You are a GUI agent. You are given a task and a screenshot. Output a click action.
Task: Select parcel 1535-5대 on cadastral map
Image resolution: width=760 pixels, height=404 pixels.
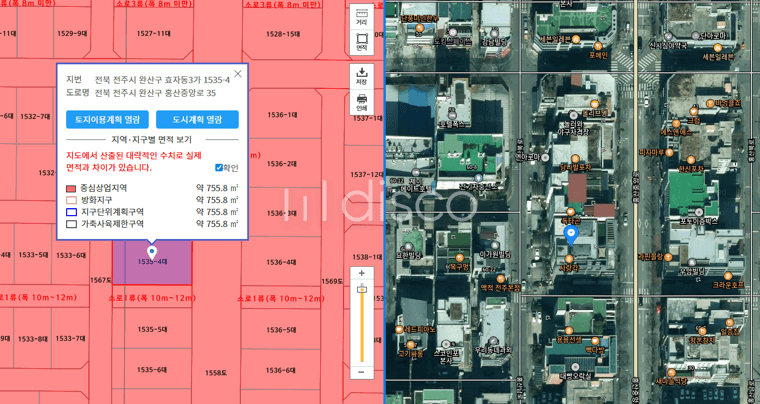click(x=152, y=330)
